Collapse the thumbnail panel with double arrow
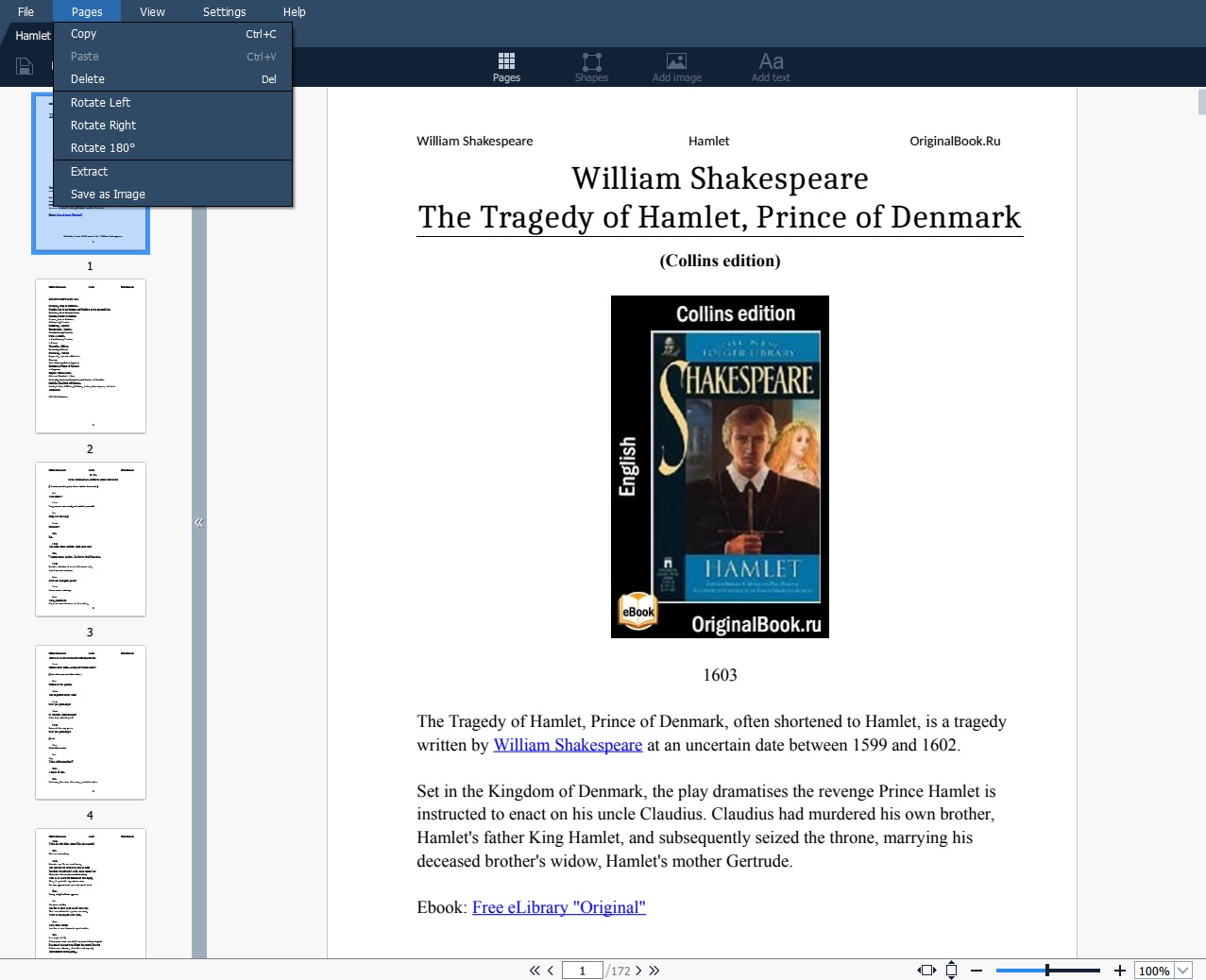The height and width of the screenshot is (980, 1206). pos(199,522)
